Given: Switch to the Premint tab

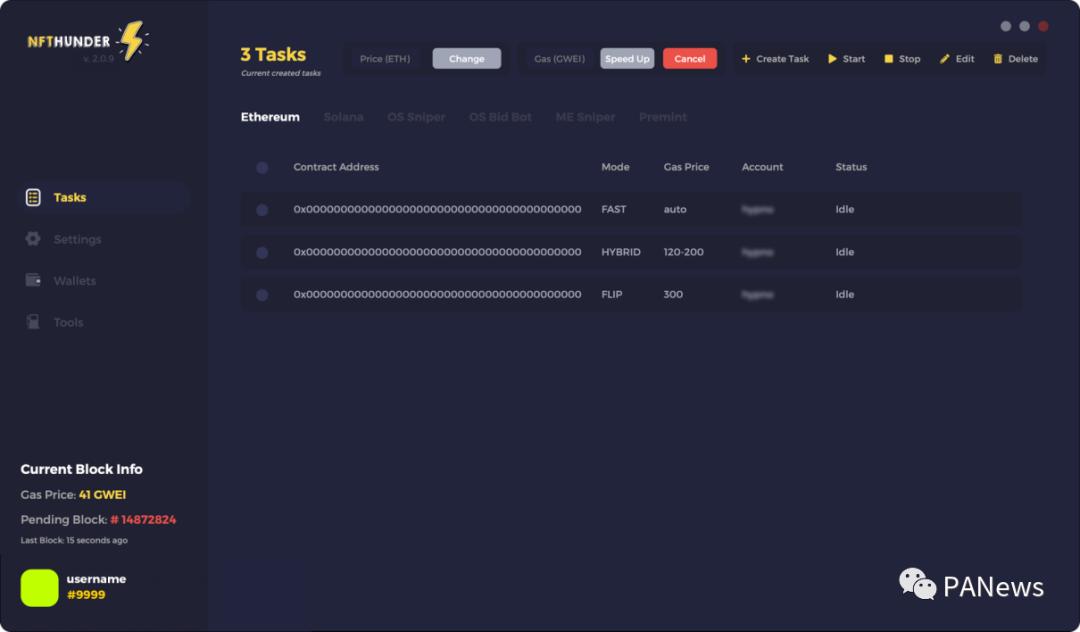Looking at the screenshot, I should [x=663, y=117].
